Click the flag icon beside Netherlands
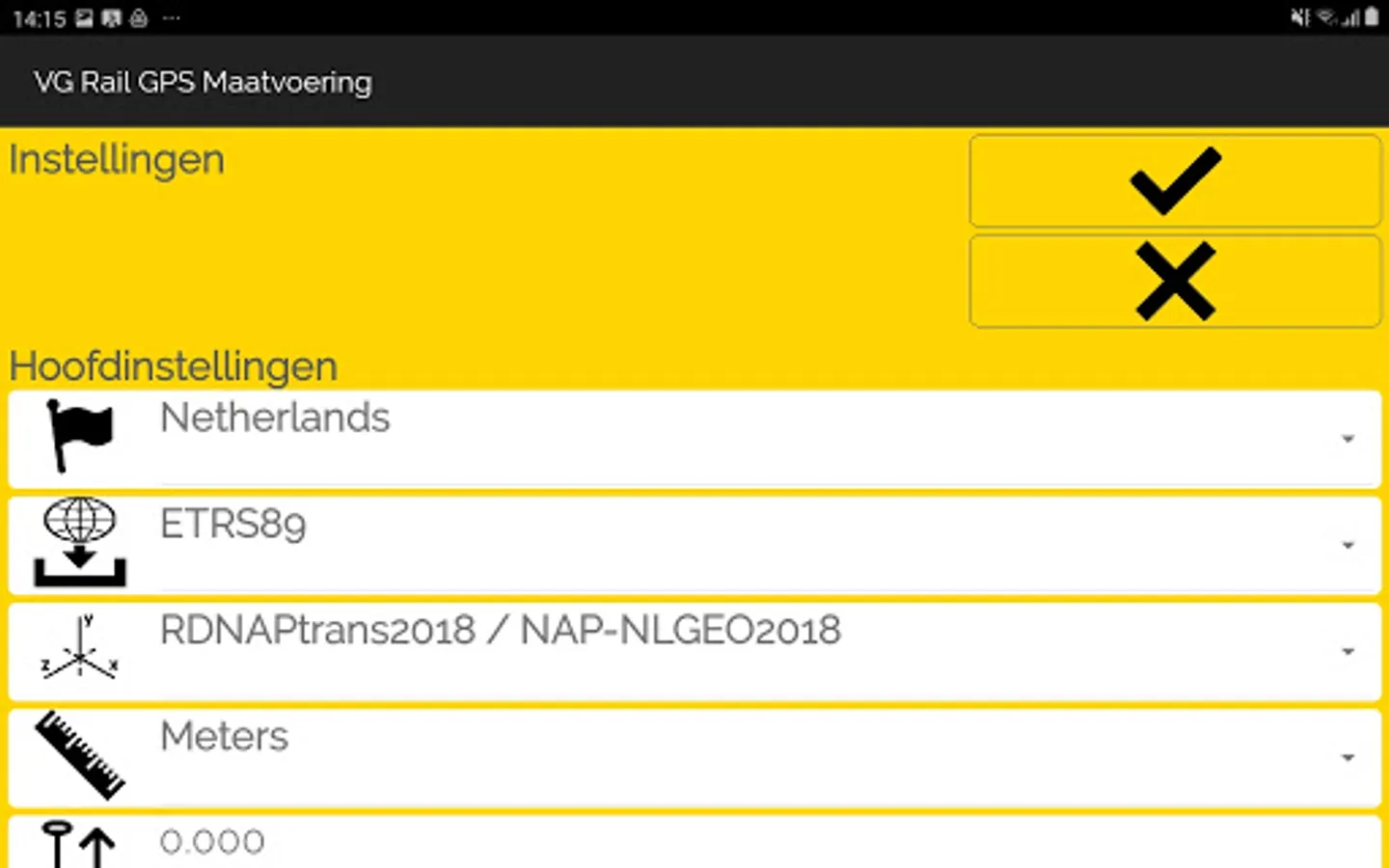Screen dimensions: 1389x868 tap(80, 436)
